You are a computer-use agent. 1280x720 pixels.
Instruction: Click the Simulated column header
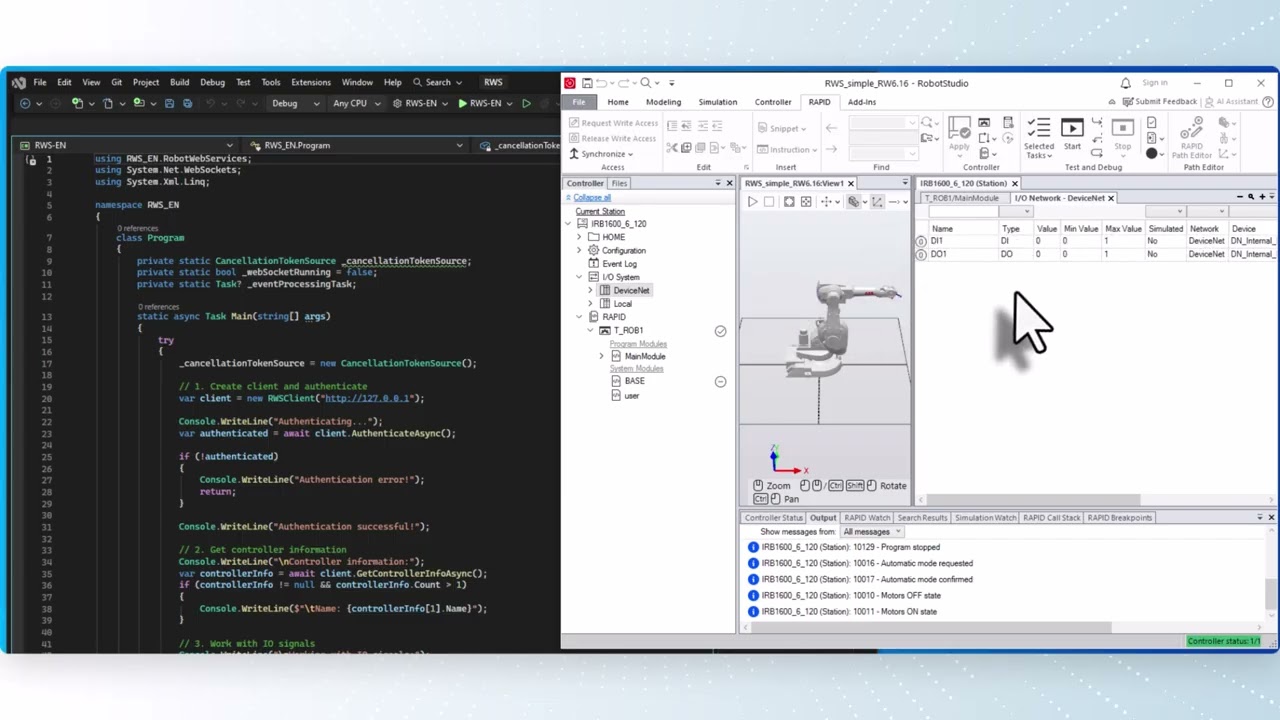point(1166,229)
